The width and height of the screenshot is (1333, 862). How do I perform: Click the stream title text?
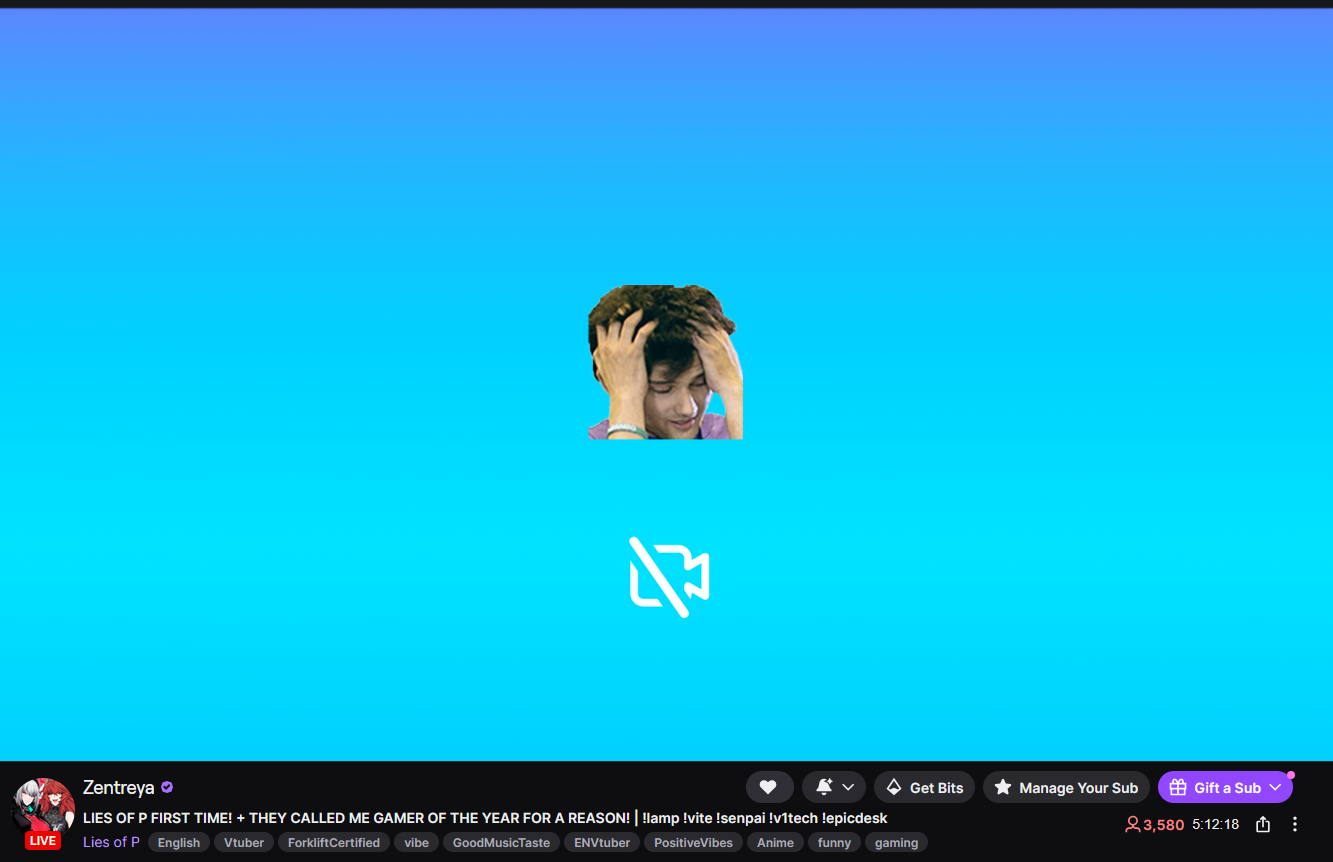tap(485, 818)
